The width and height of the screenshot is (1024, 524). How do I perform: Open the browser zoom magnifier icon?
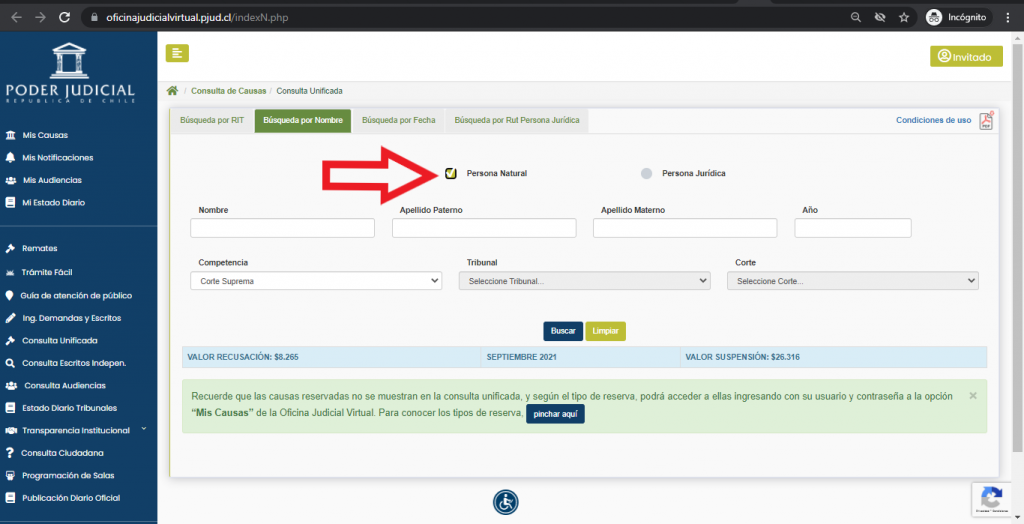[856, 18]
